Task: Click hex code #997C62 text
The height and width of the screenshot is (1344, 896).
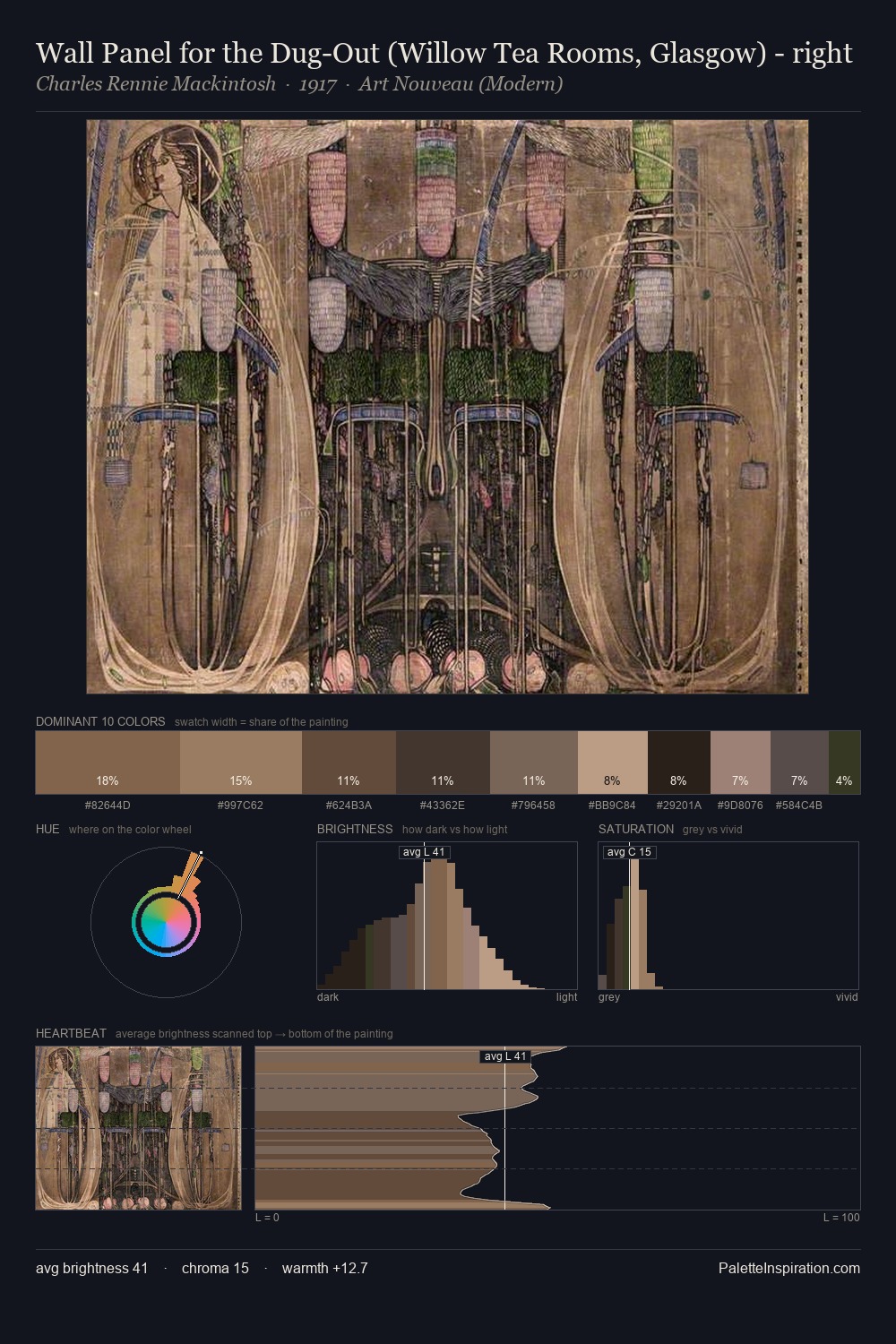Action: (x=241, y=805)
